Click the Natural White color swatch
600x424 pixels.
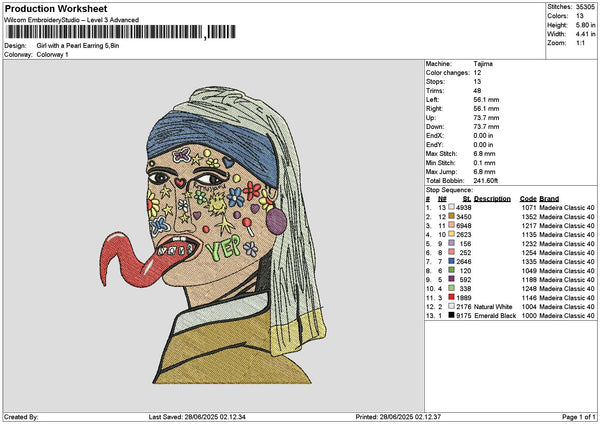tap(452, 307)
